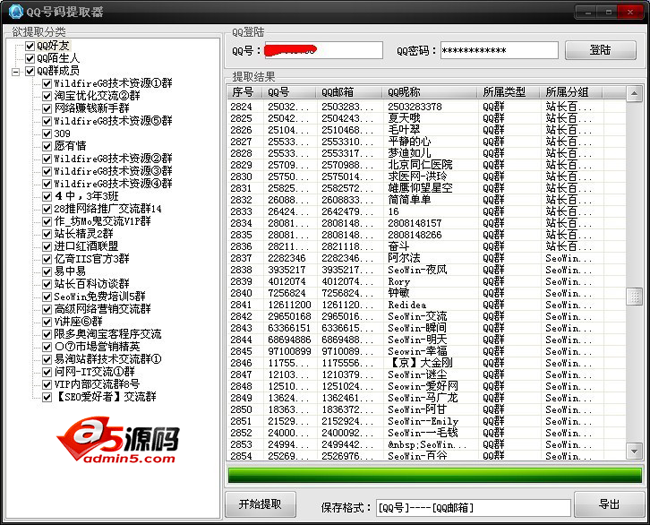The image size is (650, 525).
Task: Uncheck 淘宝优化交流②群 checkbox
Action: [47, 96]
